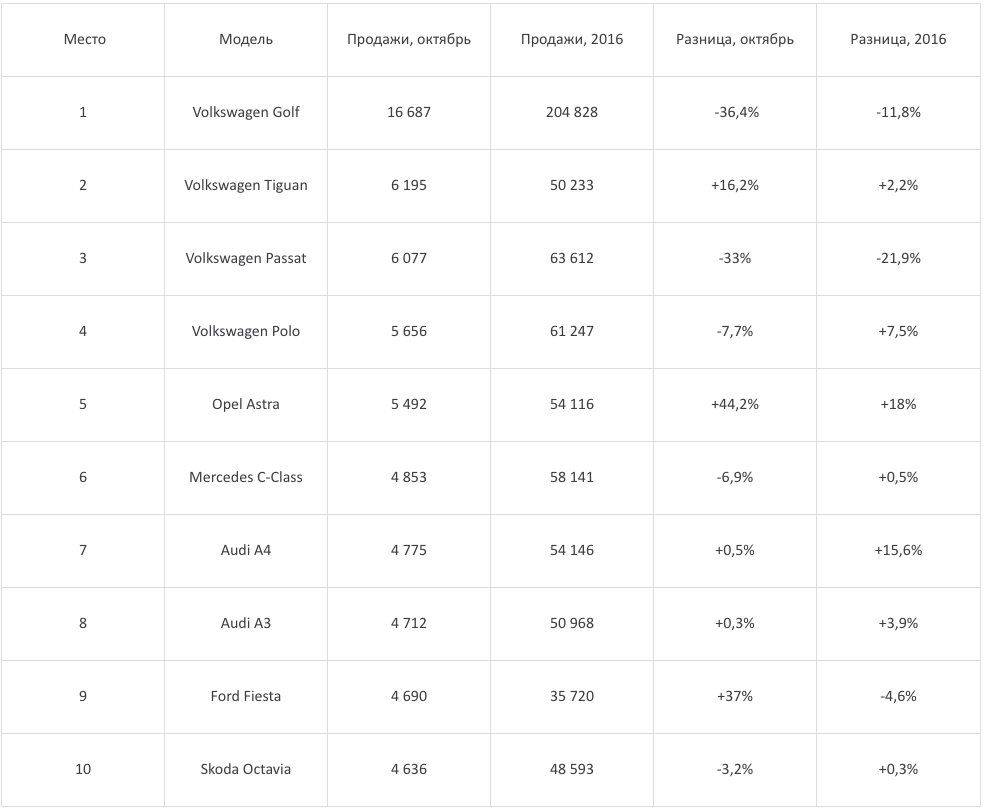Click the Volkswagen Passat cell
Viewport: 988px width, 811px height.
[246, 258]
